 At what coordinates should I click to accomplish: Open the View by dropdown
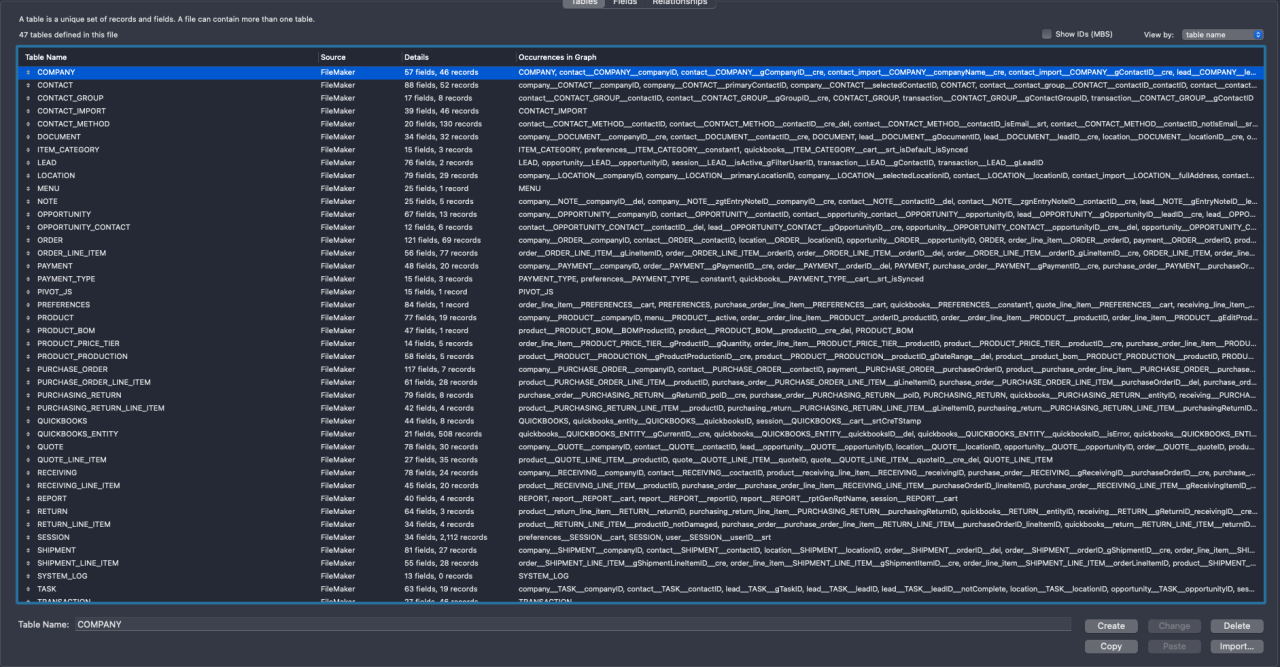[x=1222, y=34]
